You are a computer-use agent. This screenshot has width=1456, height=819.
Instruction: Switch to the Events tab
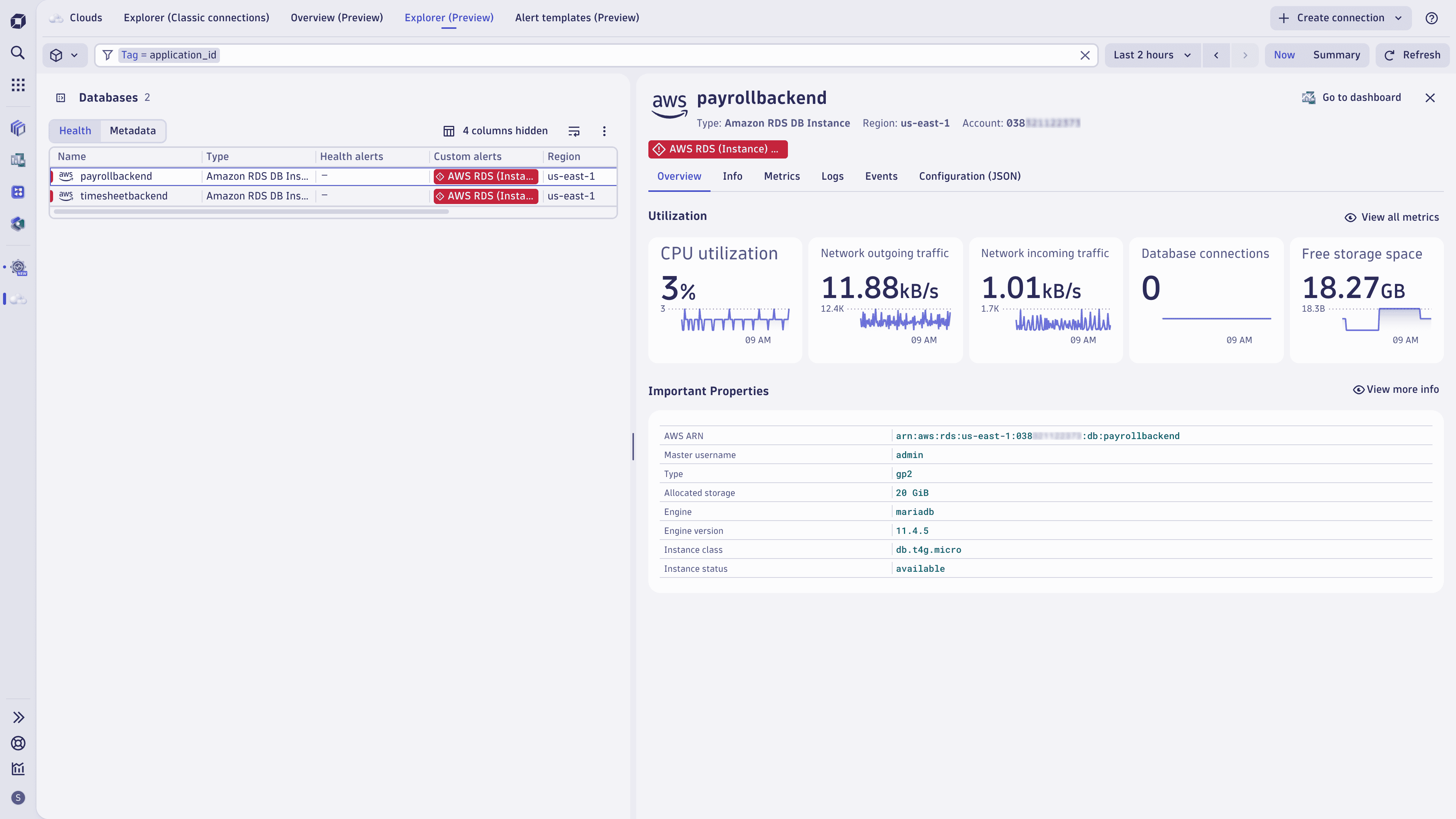[x=881, y=176]
